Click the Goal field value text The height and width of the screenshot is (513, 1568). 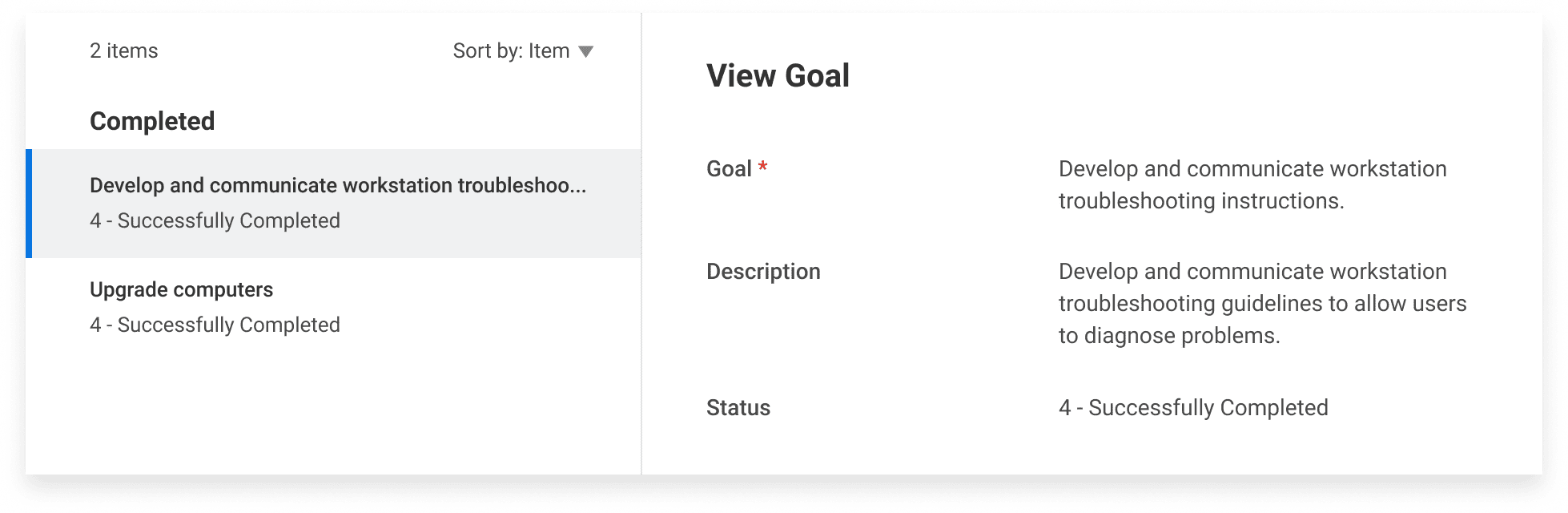(1252, 185)
